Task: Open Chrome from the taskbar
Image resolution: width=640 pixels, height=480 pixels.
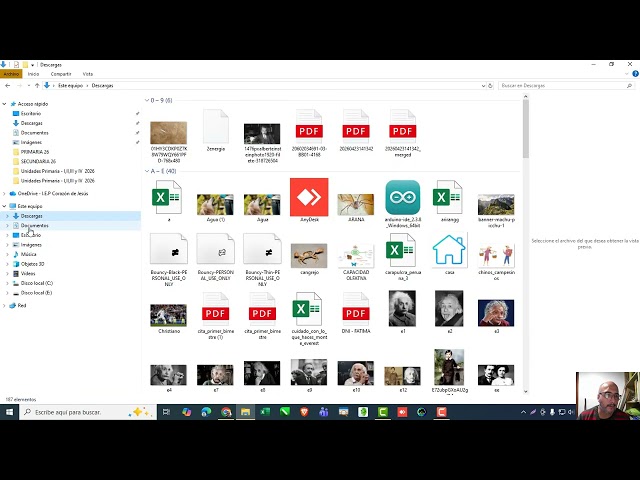Action: point(226,412)
